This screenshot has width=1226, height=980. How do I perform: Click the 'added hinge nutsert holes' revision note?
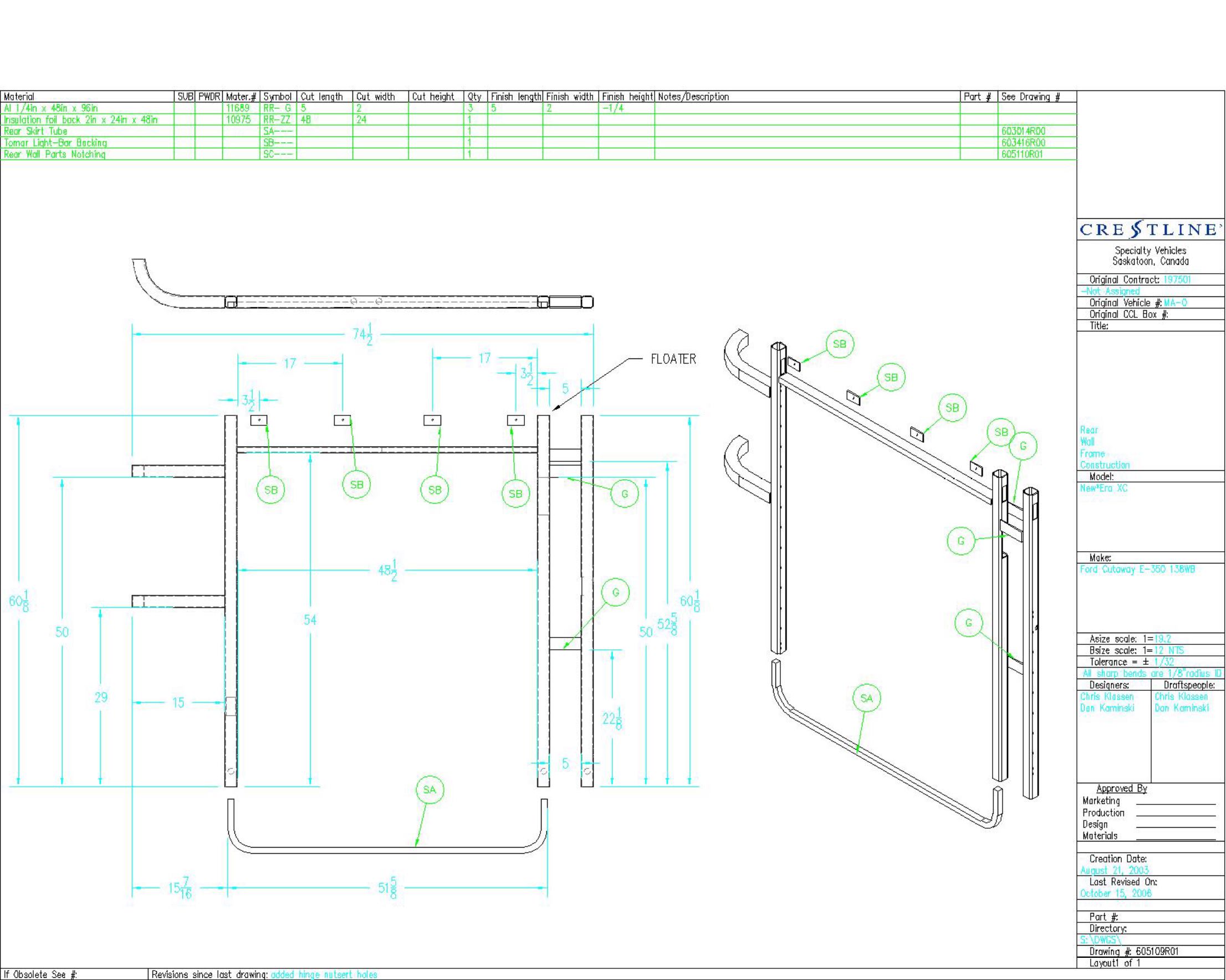[324, 974]
